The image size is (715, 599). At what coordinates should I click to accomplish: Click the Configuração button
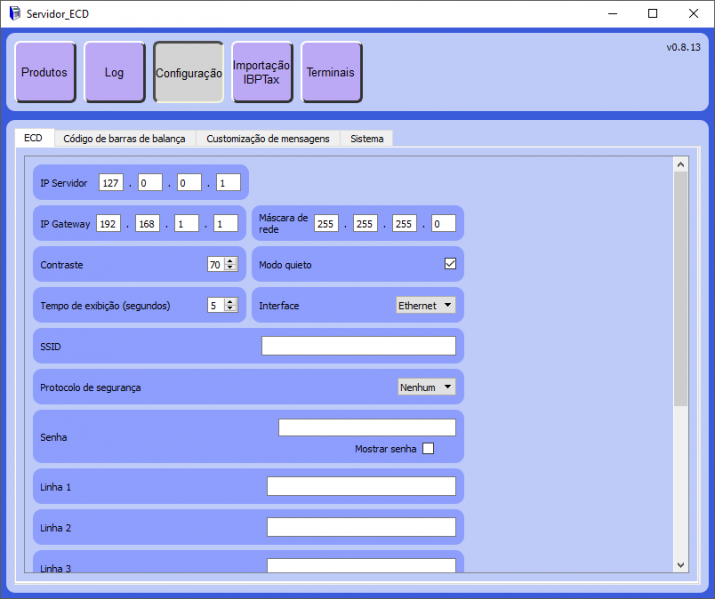tap(188, 72)
